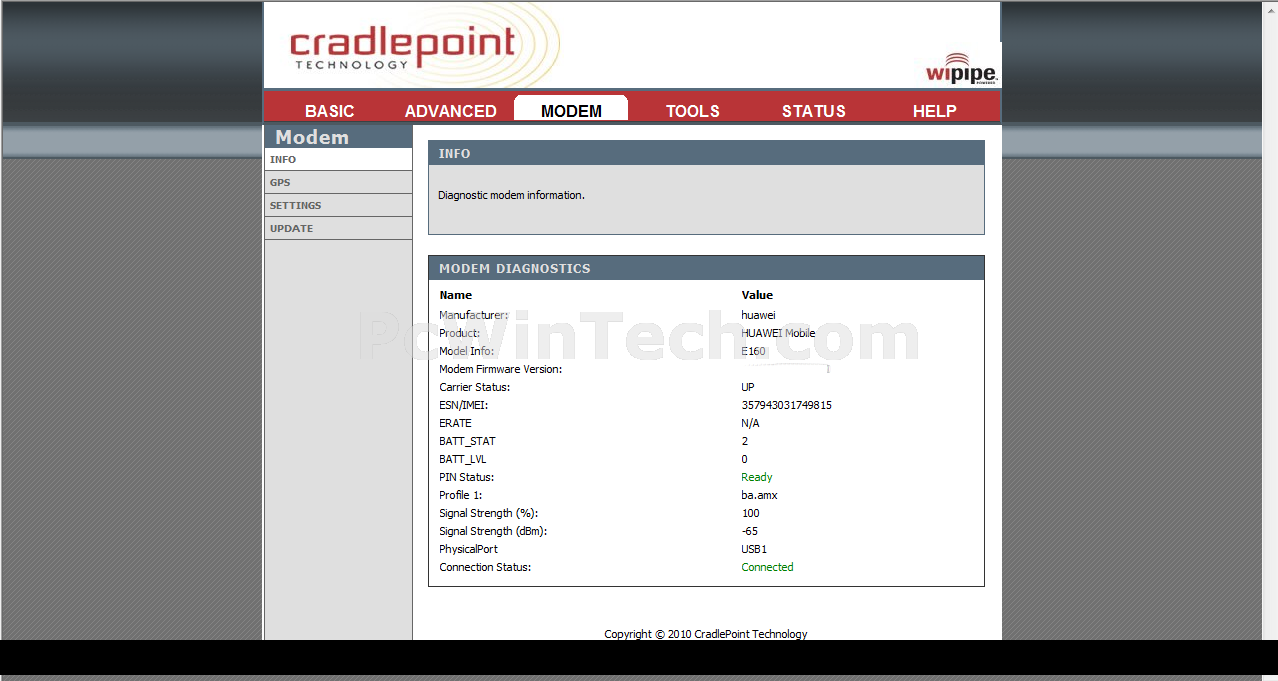Select INFO in the Modem sidebar
The image size is (1278, 681).
pos(338,159)
